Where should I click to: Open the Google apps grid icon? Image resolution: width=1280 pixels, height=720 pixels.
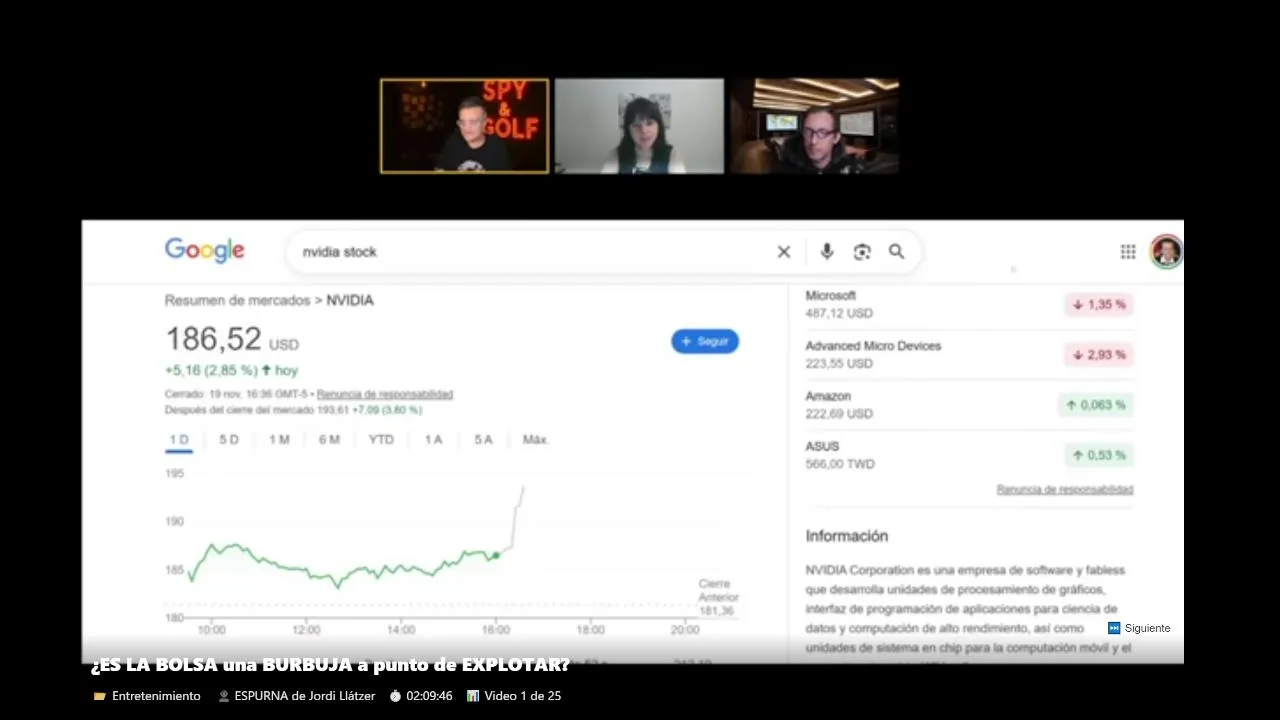pyautogui.click(x=1128, y=252)
